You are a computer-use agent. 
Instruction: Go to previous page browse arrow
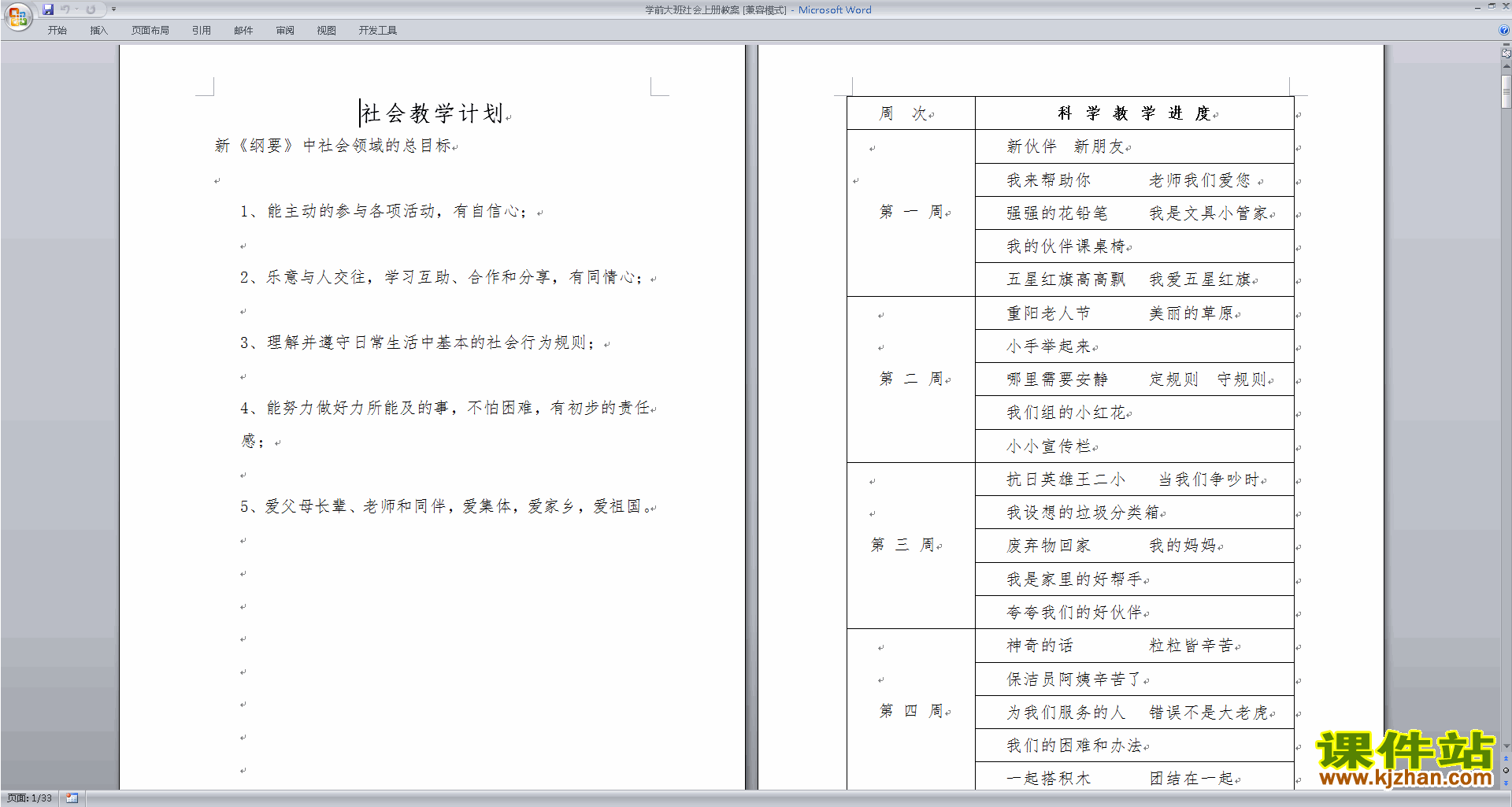click(x=1506, y=758)
